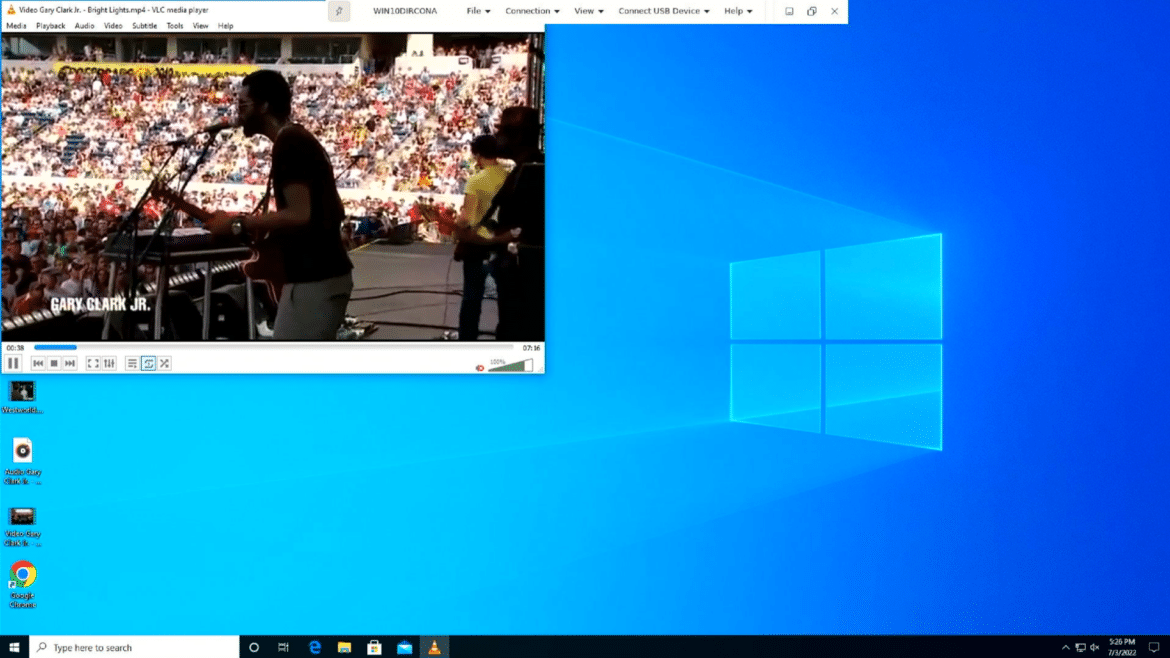Image resolution: width=1170 pixels, height=658 pixels.
Task: Open Task View on taskbar
Action: 284,648
